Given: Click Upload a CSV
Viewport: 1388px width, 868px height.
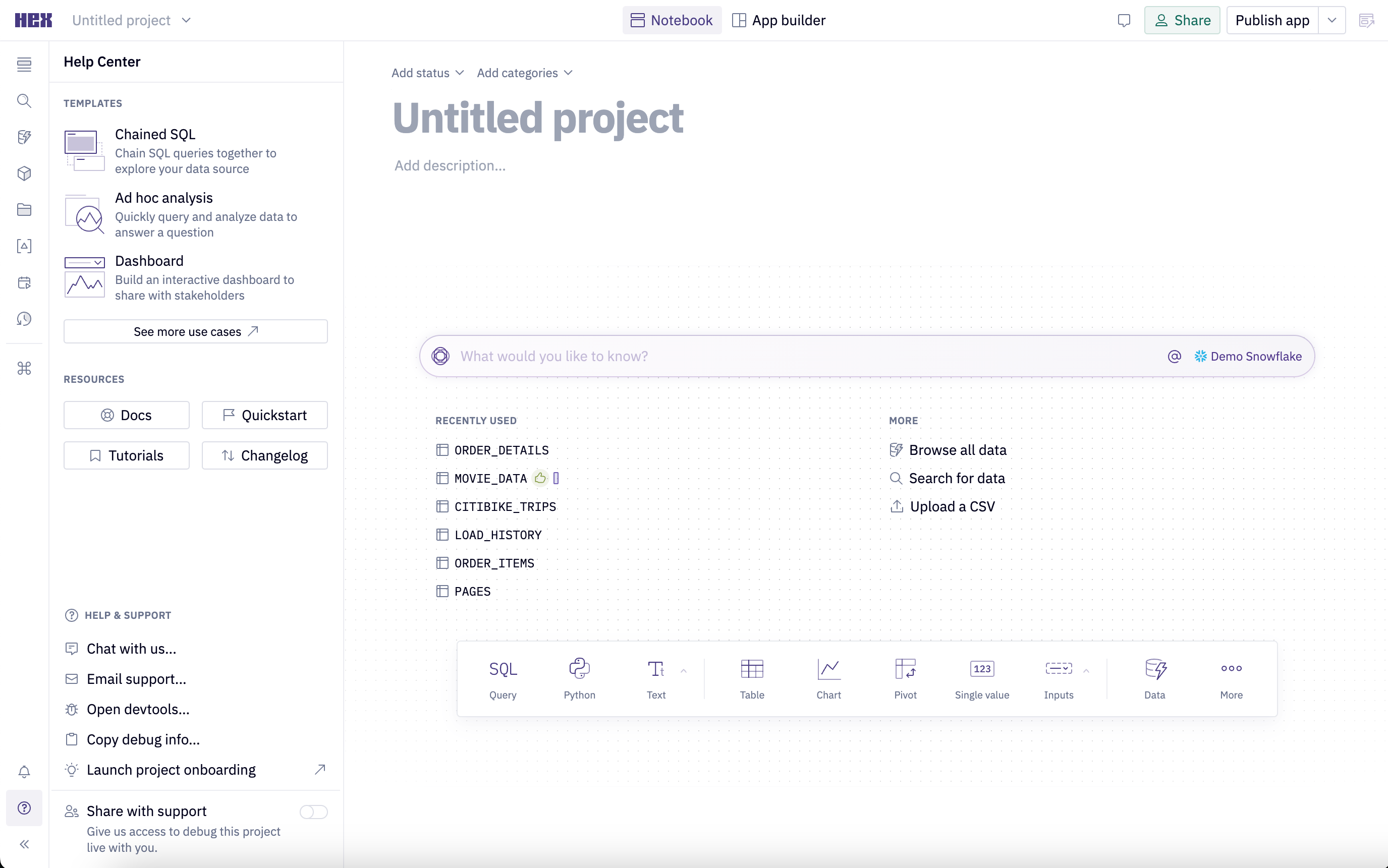Looking at the screenshot, I should (953, 506).
